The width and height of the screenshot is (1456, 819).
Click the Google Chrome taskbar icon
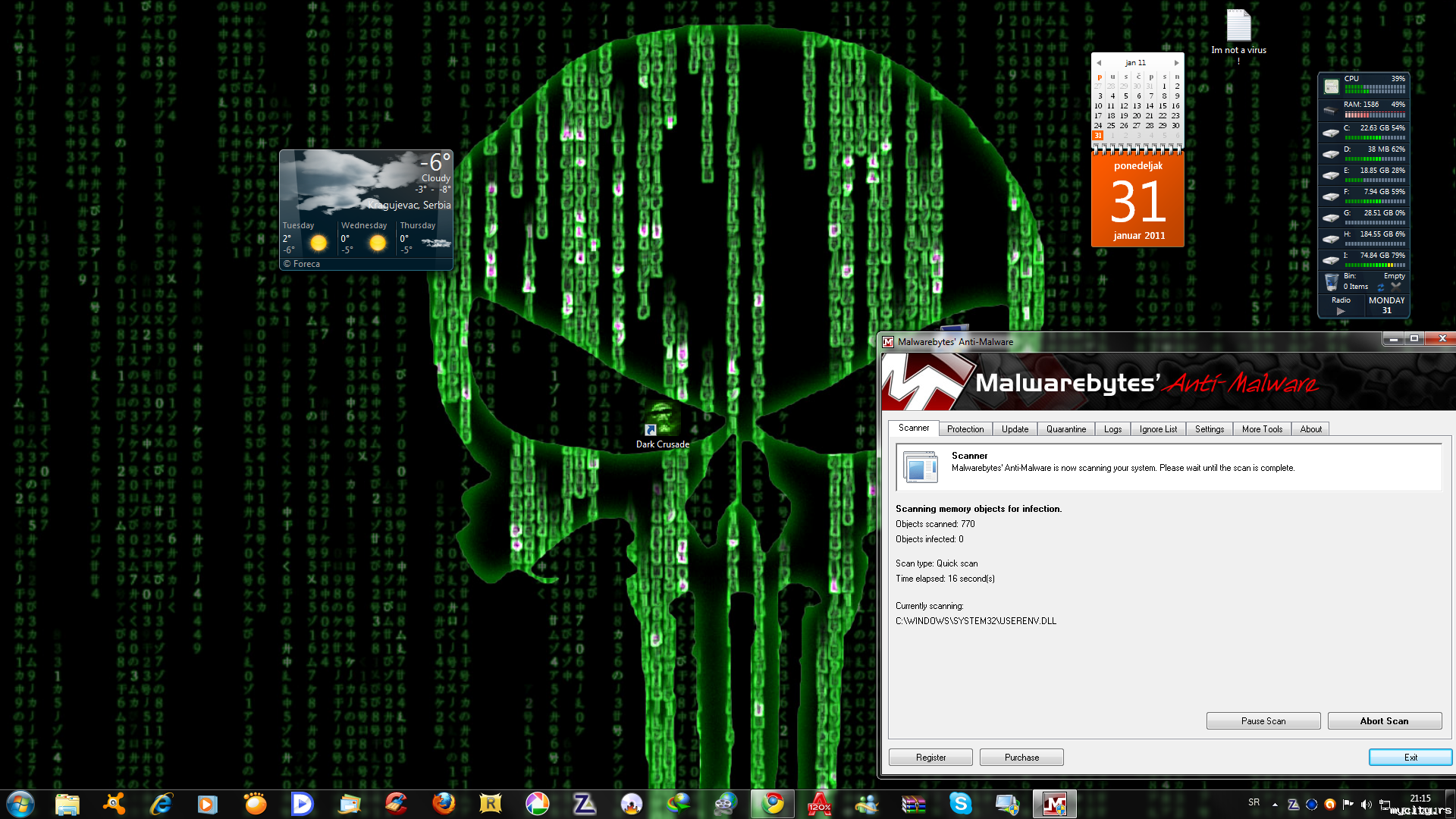[773, 804]
